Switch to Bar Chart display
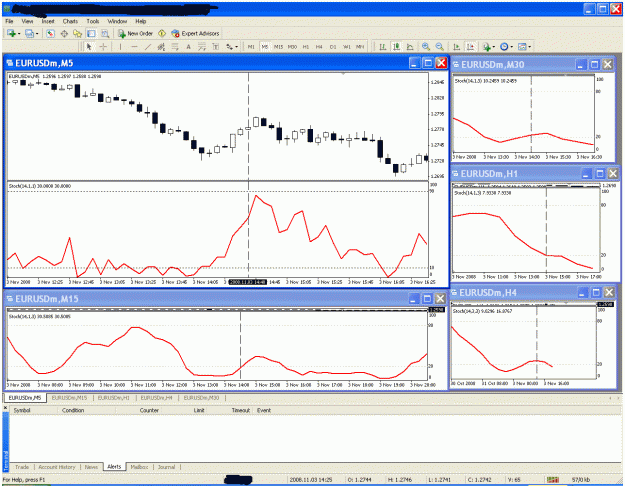Viewport: 625px width, 486px height. pyautogui.click(x=383, y=47)
